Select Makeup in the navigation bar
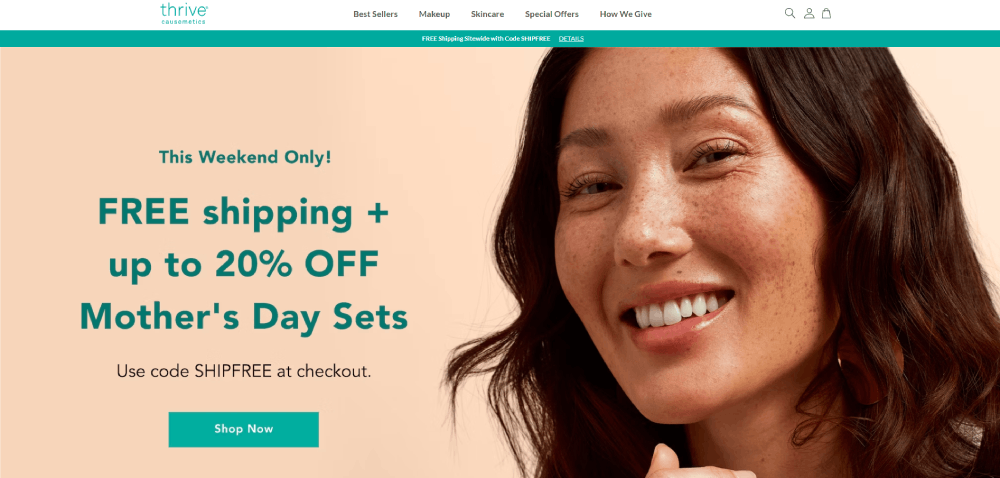Viewport: 1000px width, 478px height. coord(434,14)
